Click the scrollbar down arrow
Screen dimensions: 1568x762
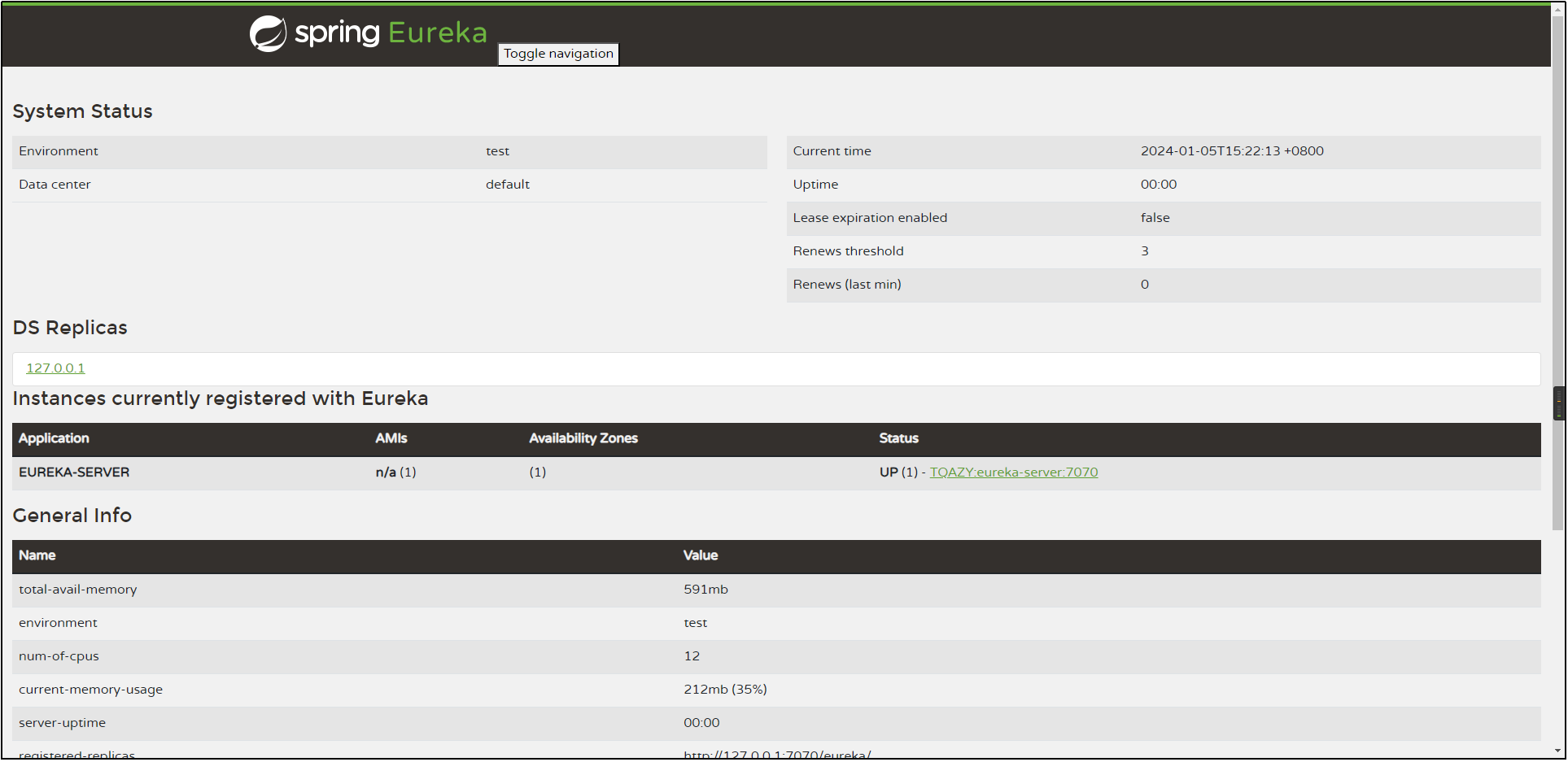(1558, 751)
